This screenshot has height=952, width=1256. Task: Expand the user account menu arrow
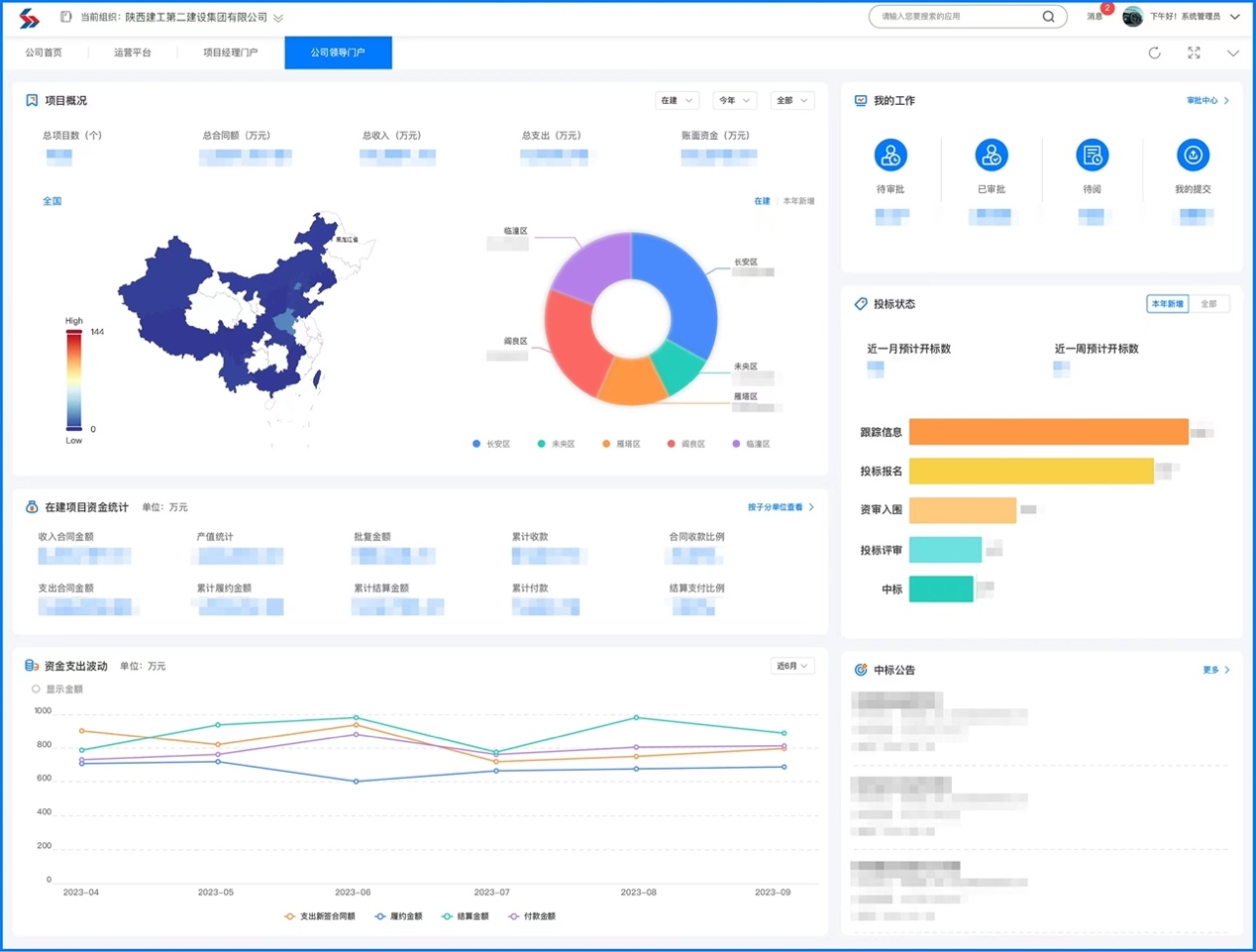click(x=1235, y=17)
